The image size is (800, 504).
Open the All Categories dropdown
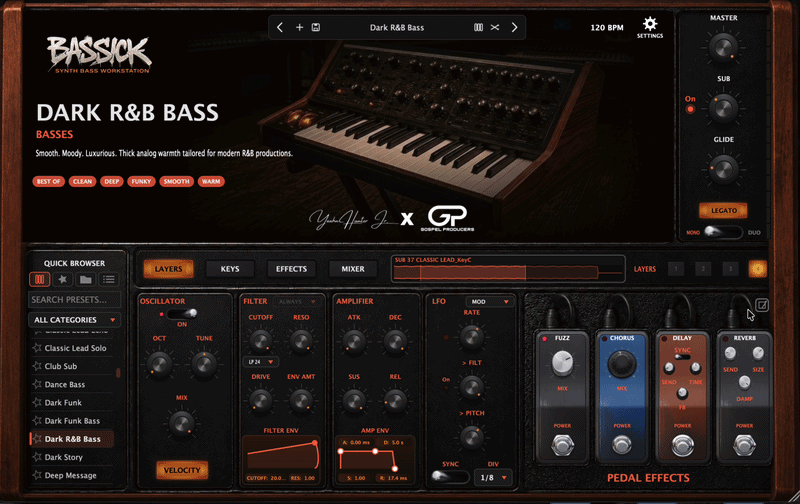74,320
